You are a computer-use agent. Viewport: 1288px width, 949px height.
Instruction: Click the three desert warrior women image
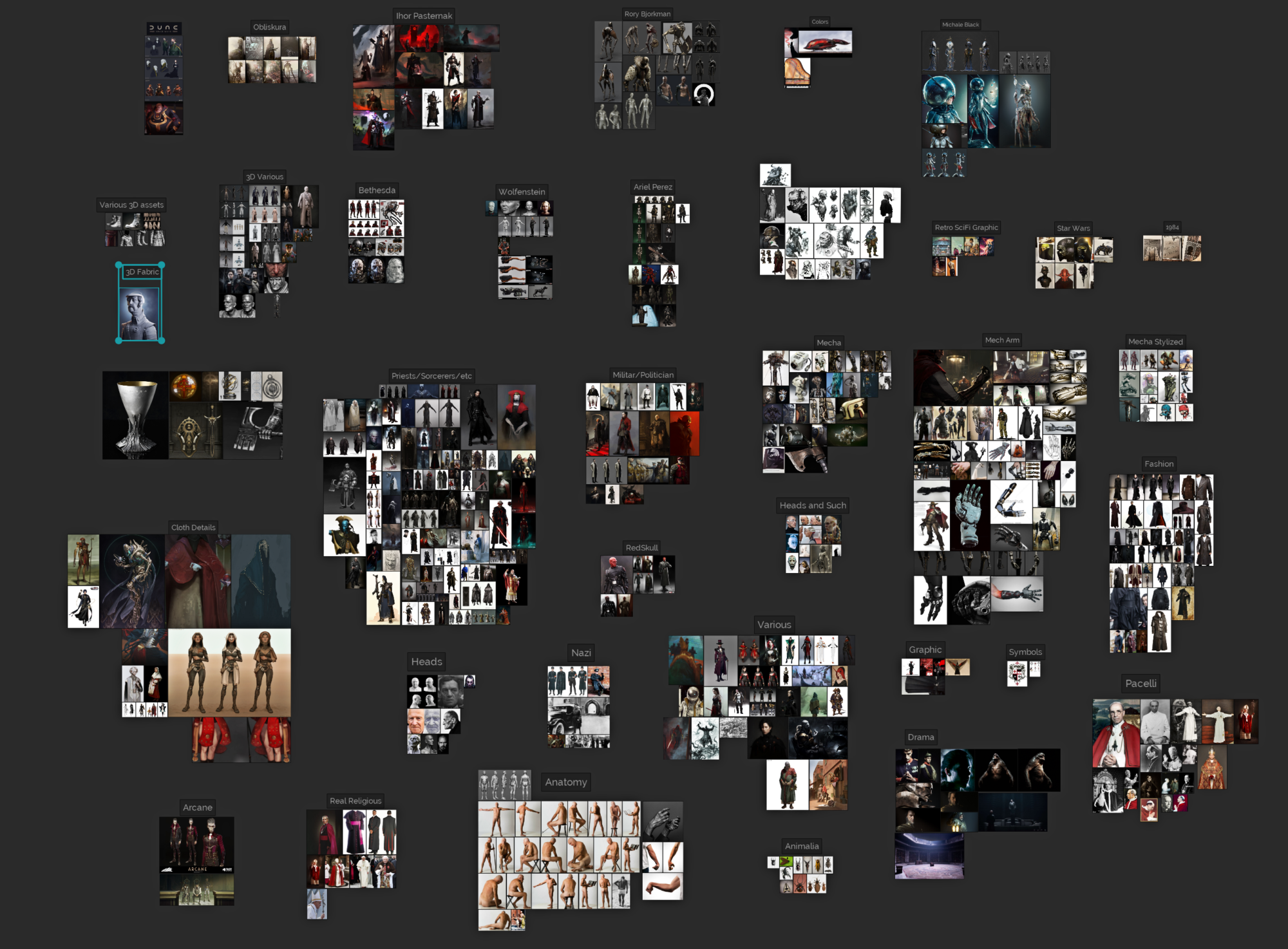click(229, 672)
